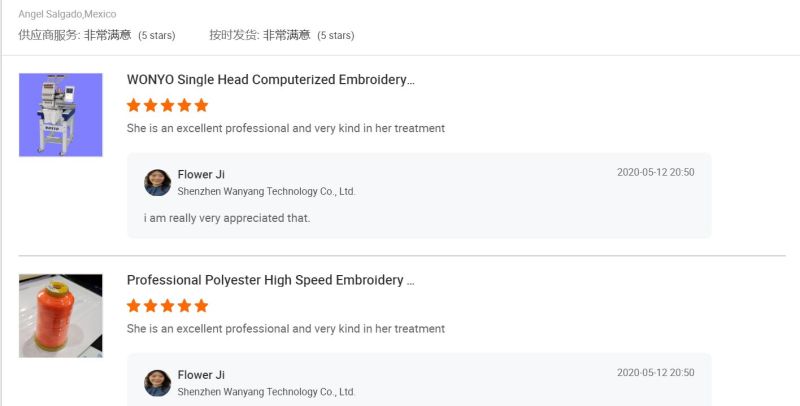Open the orange polyester thread product thumbnail
The width and height of the screenshot is (800, 406).
[x=60, y=315]
